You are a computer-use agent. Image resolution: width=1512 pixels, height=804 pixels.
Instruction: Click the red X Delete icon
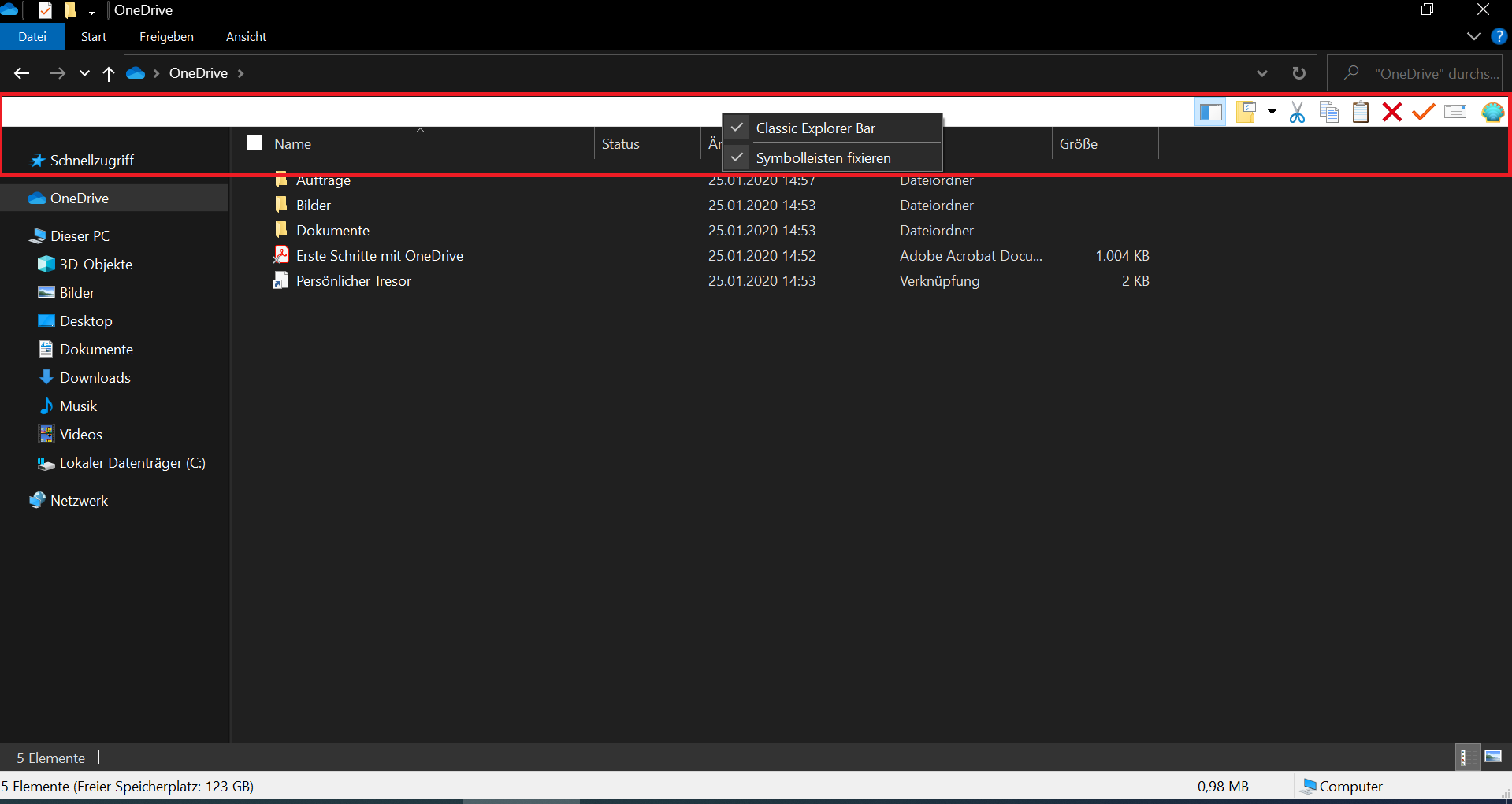tap(1392, 112)
